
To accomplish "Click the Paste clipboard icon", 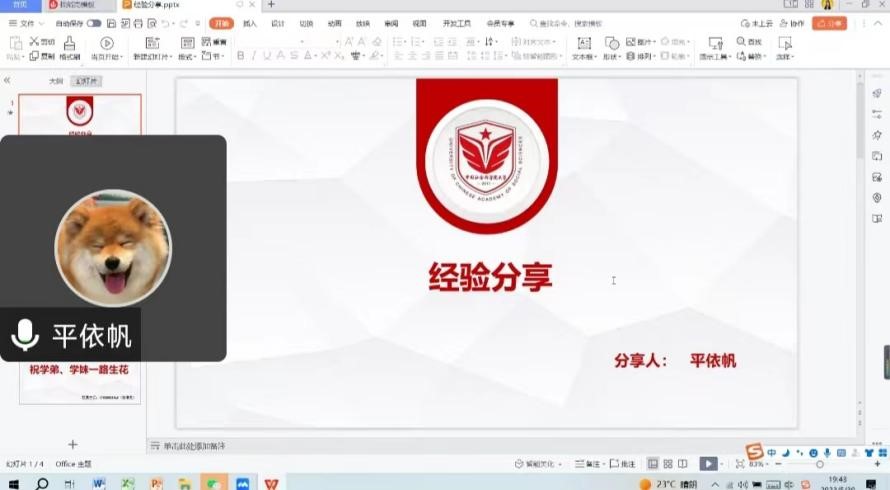I will pyautogui.click(x=15, y=43).
